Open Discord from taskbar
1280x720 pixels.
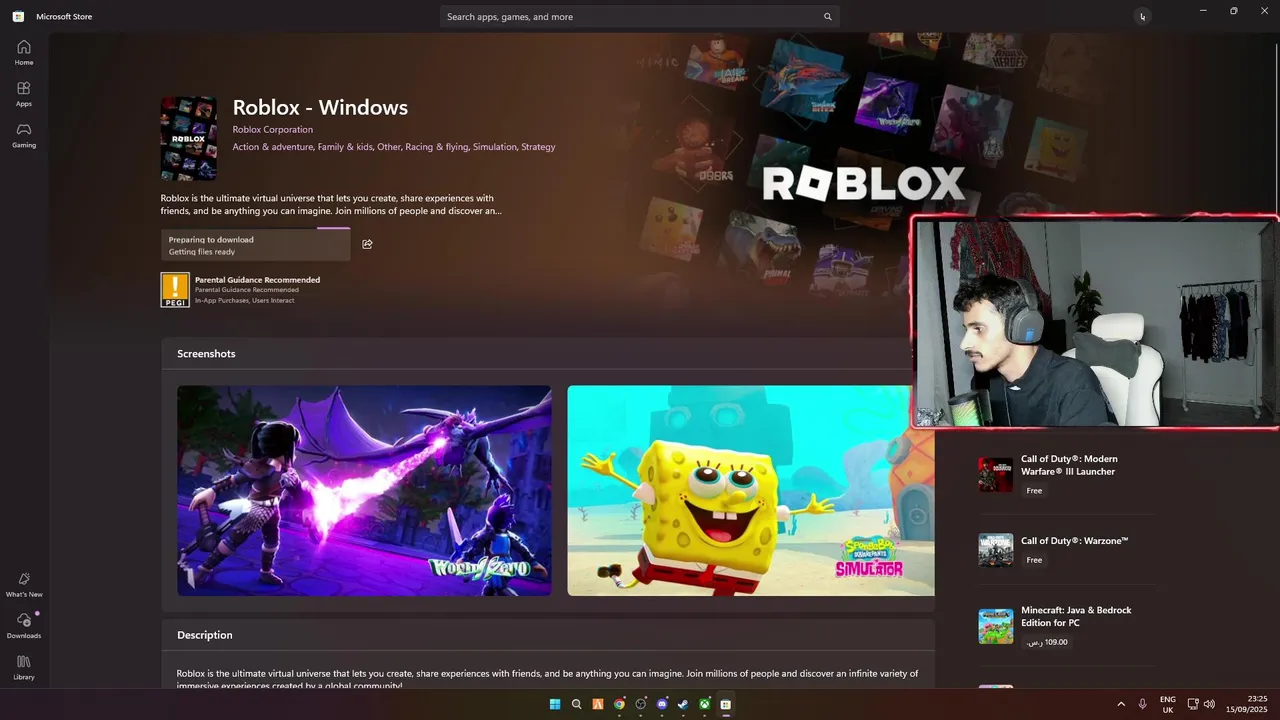(x=662, y=704)
